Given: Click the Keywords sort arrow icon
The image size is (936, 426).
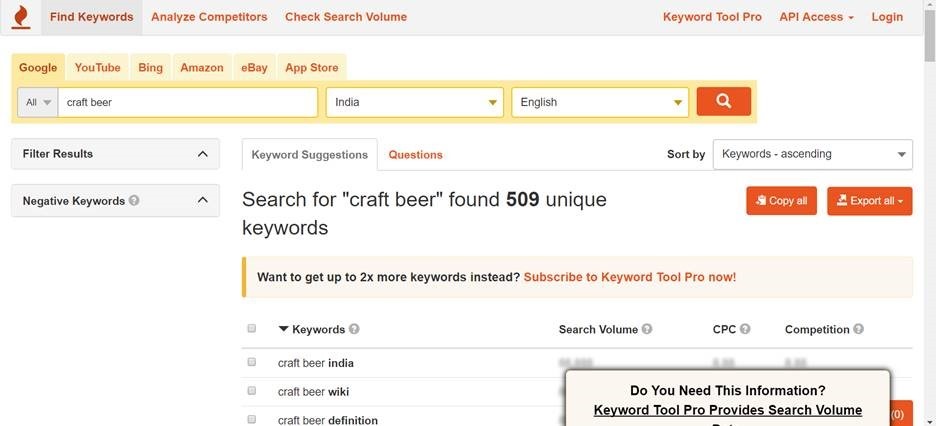Looking at the screenshot, I should pyautogui.click(x=283, y=329).
